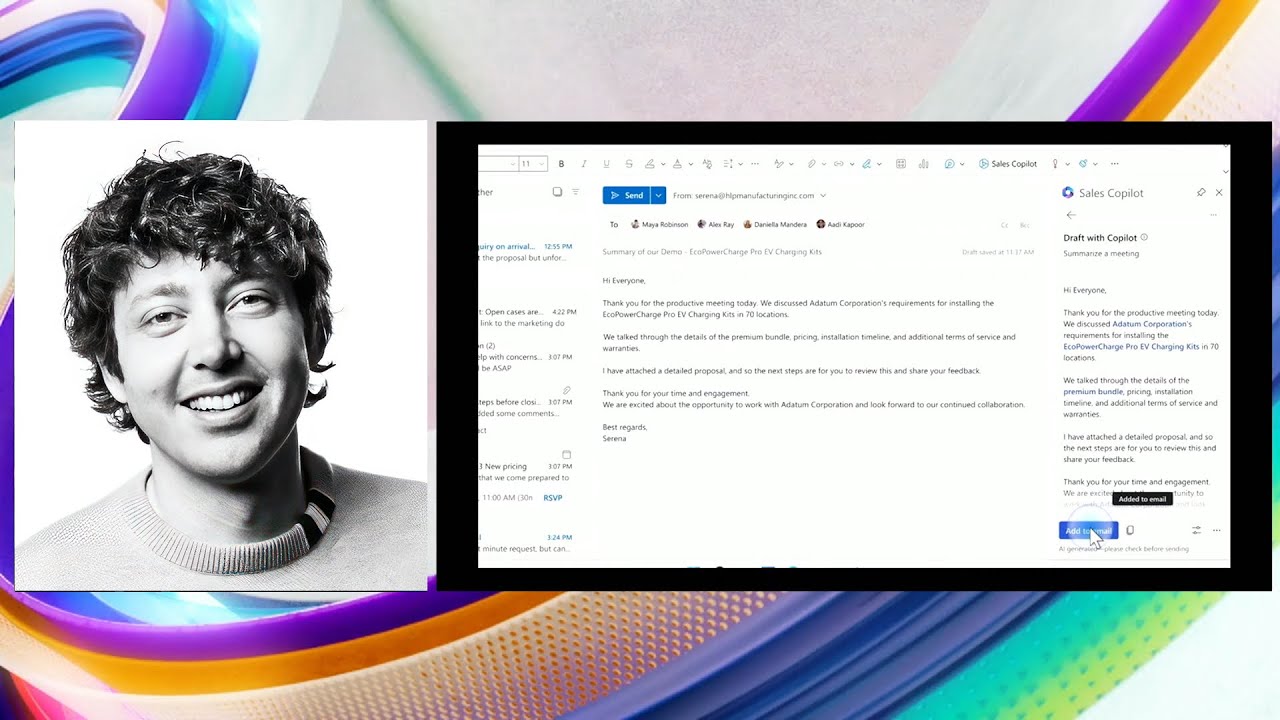Open the EcoPowerCharge Pro EV Charging Kits link
The image size is (1280, 720).
1131,346
